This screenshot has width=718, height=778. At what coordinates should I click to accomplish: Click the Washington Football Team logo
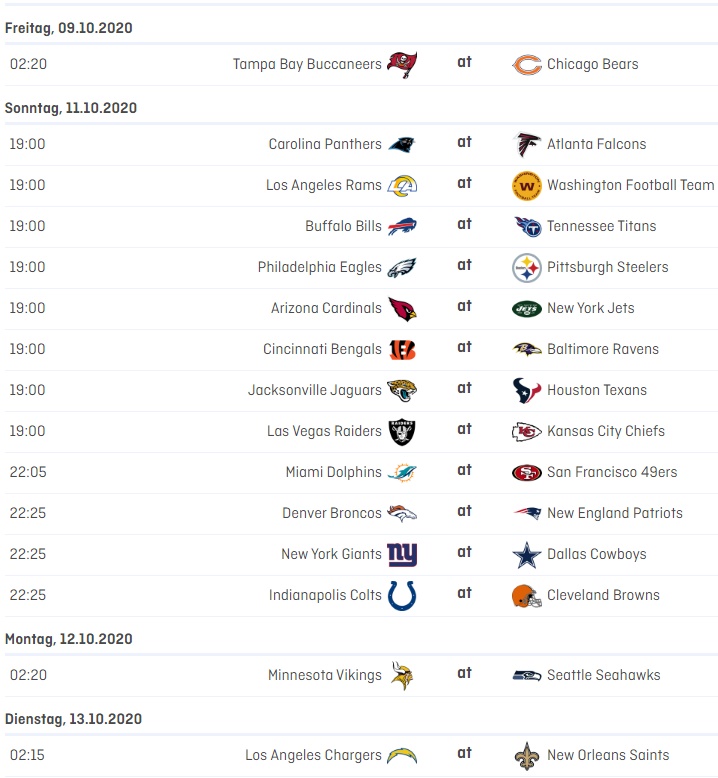(x=527, y=185)
